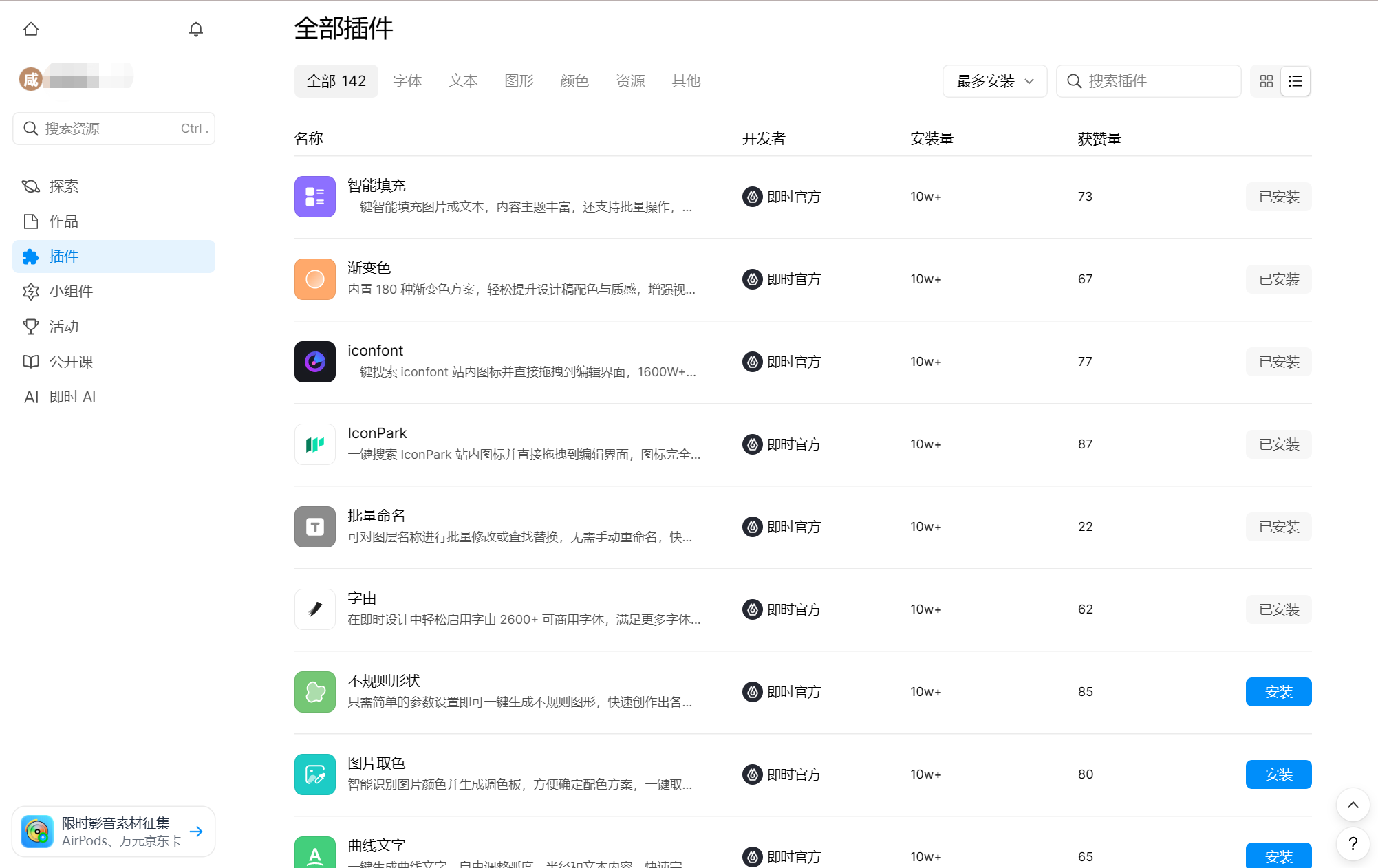
Task: Open 小组件 in the sidebar
Action: click(x=70, y=292)
